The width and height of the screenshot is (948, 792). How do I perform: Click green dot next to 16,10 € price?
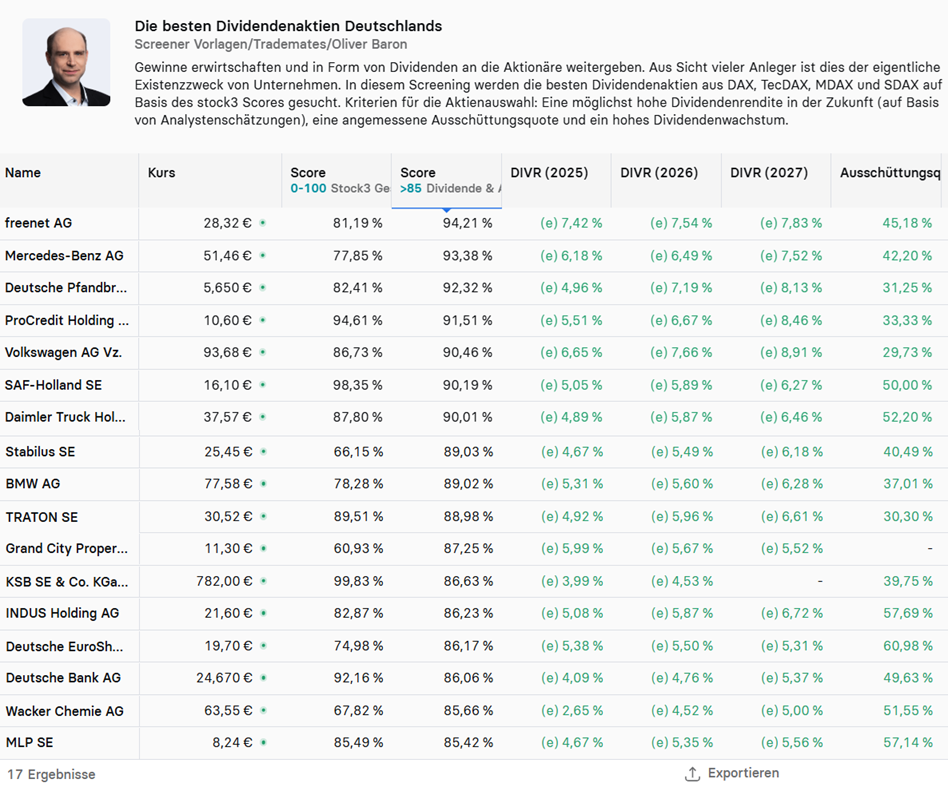point(262,385)
